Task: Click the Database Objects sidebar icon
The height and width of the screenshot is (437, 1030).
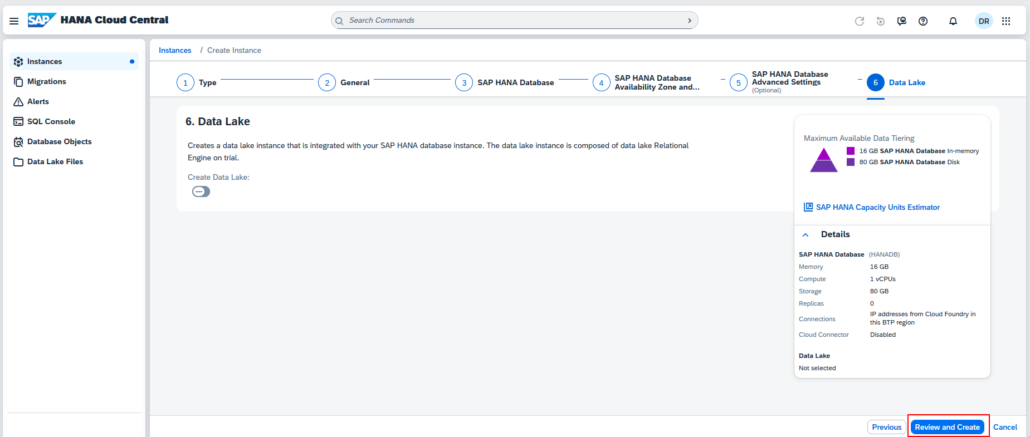Action: [18, 142]
